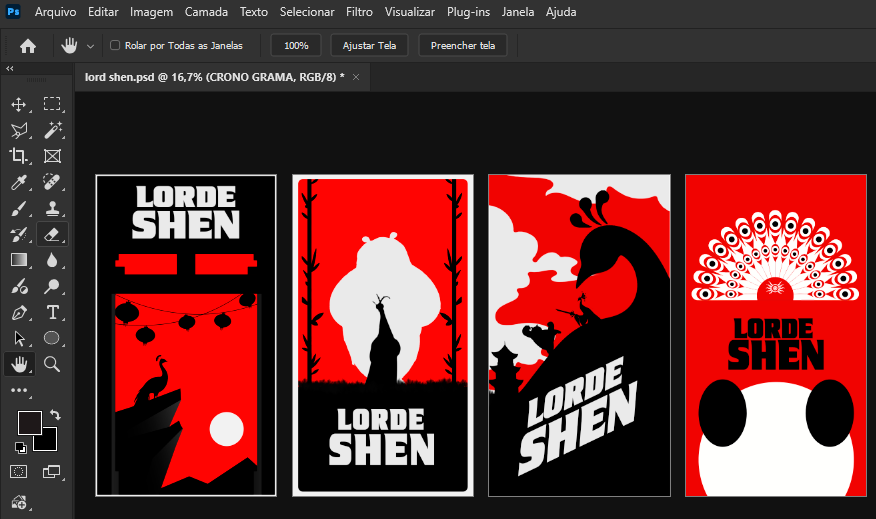Select the Clone Stamp tool
The image size is (876, 519).
(x=52, y=208)
